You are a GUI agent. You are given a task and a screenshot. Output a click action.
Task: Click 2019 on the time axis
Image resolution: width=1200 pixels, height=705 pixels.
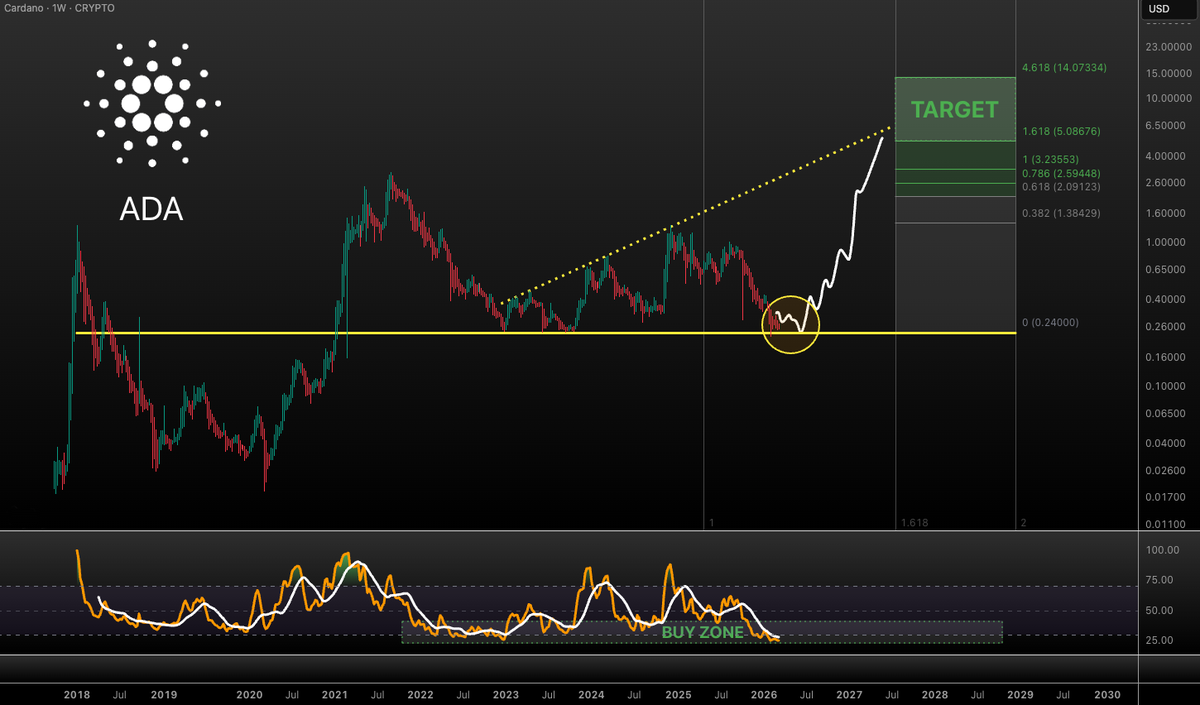pos(163,693)
